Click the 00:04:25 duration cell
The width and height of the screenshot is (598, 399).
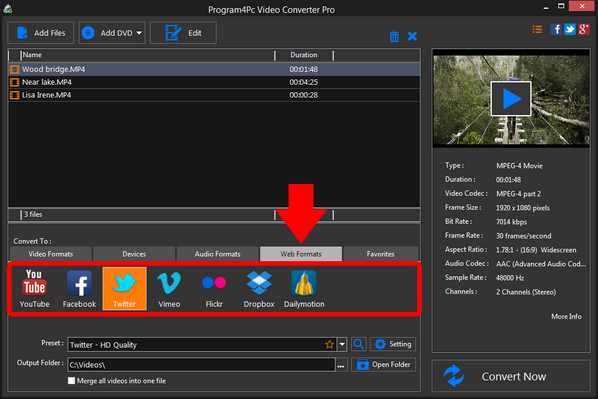pyautogui.click(x=304, y=82)
